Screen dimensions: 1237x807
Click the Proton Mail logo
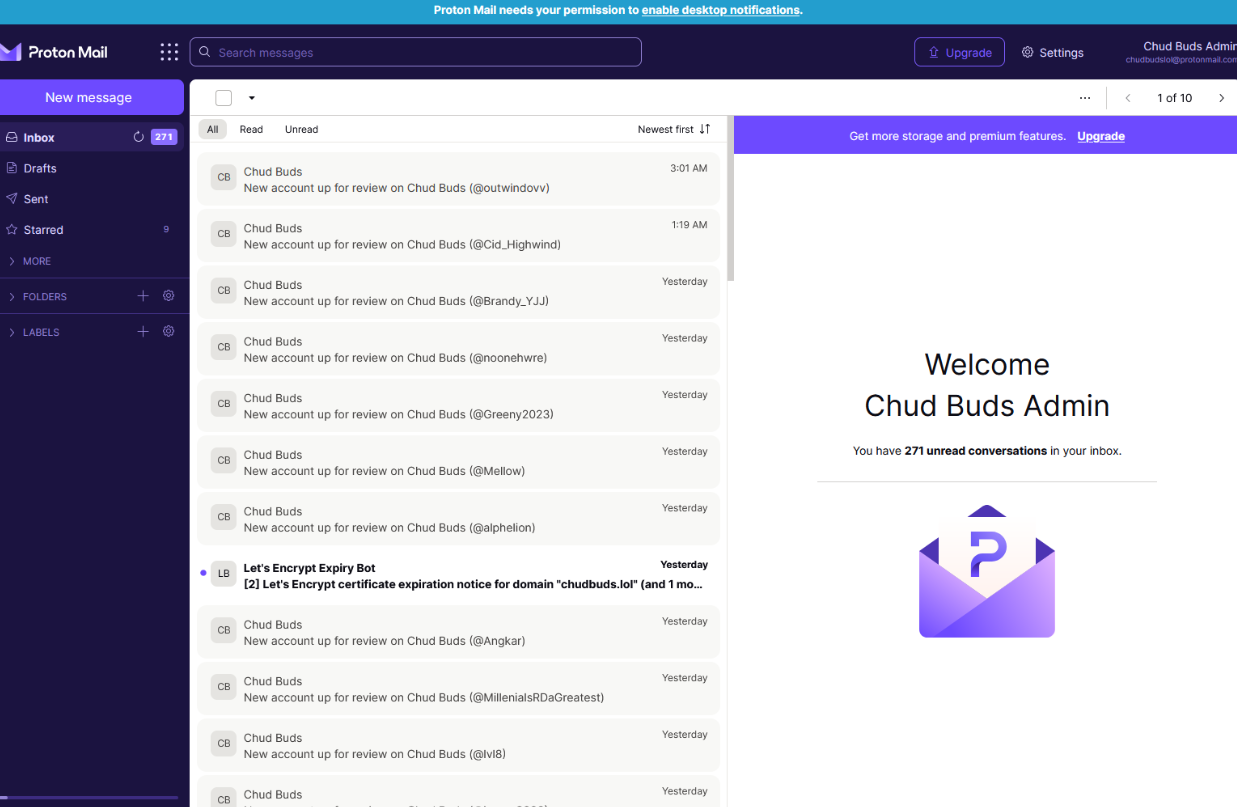[54, 52]
